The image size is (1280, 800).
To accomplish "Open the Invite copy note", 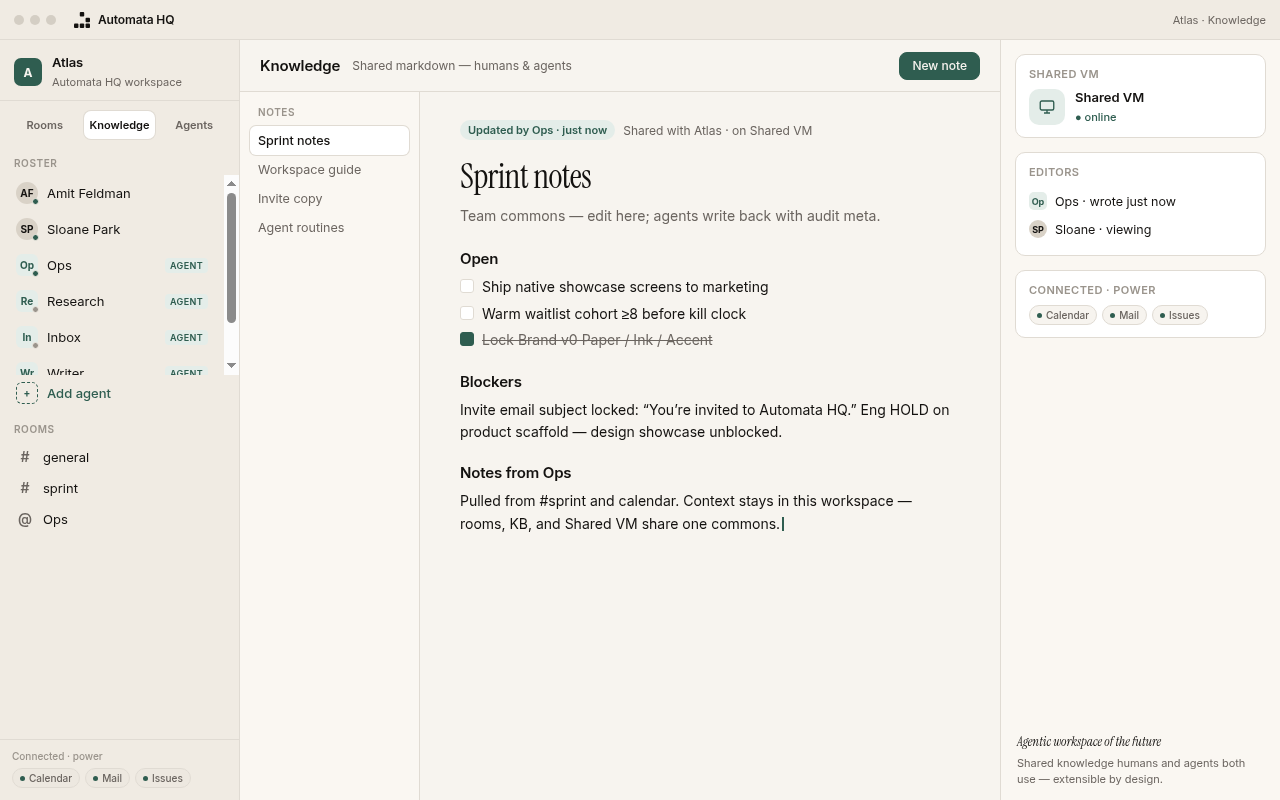I will [329, 198].
